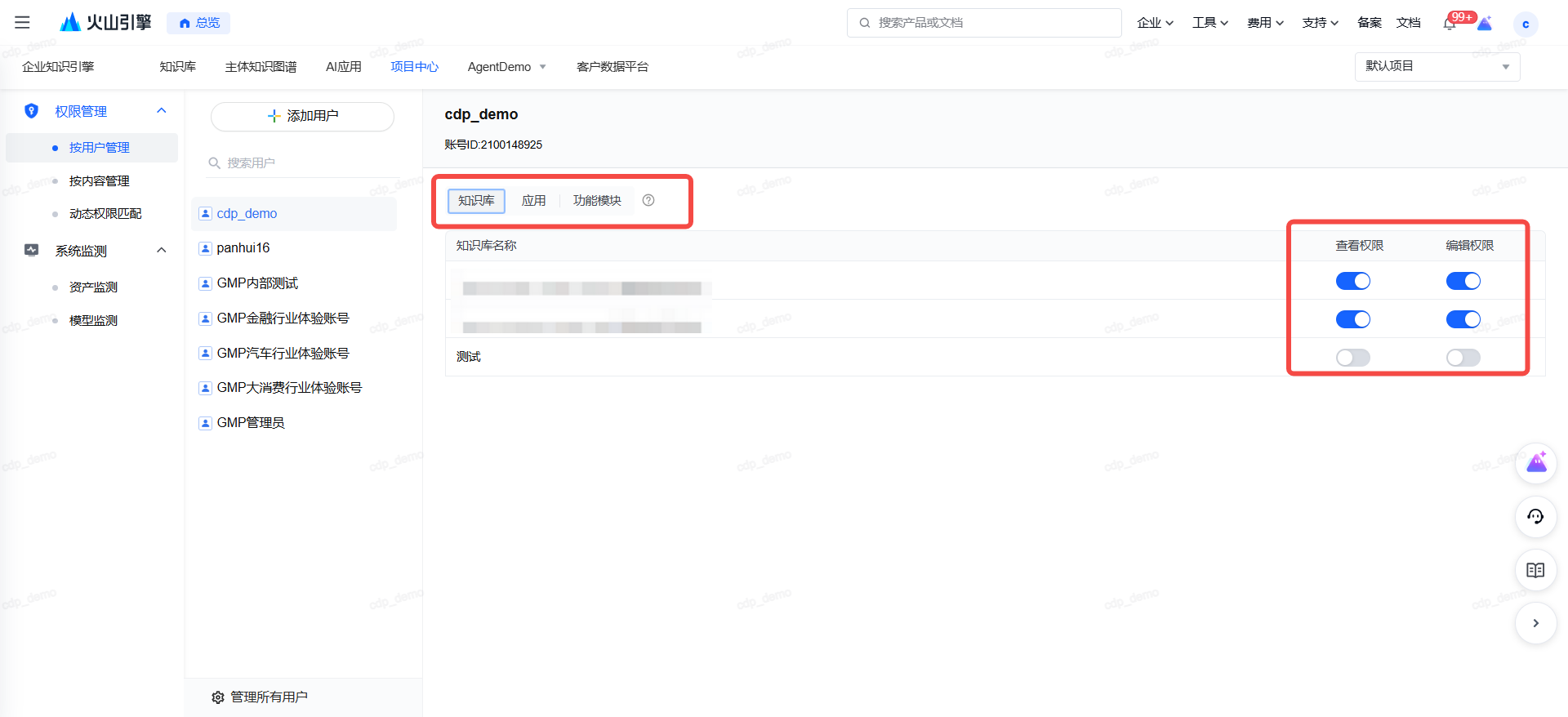Viewport: 1568px width, 717px height.
Task: Go to AI应用 in the top navigation
Action: click(x=344, y=67)
